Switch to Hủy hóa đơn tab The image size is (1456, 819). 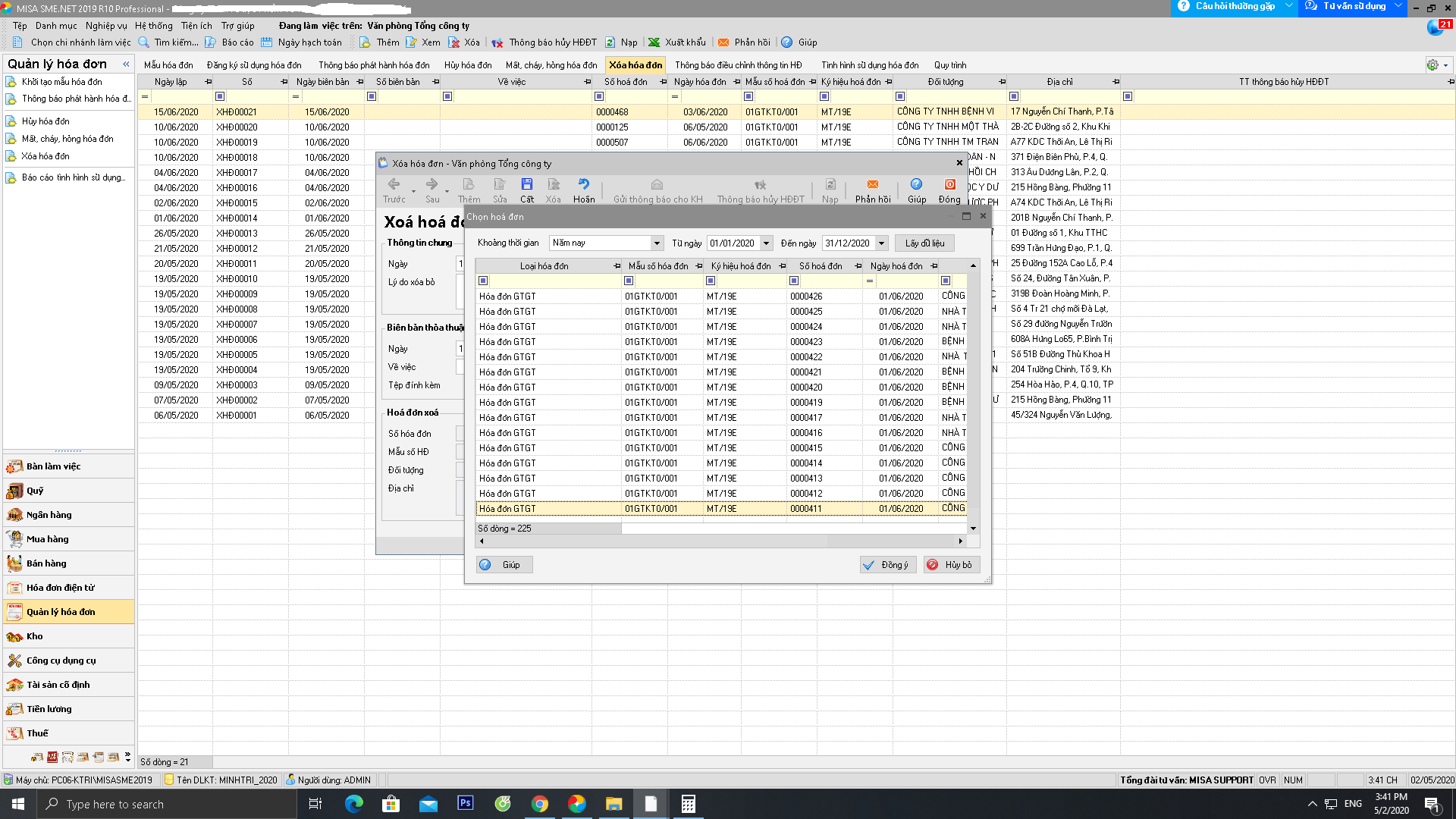point(467,65)
